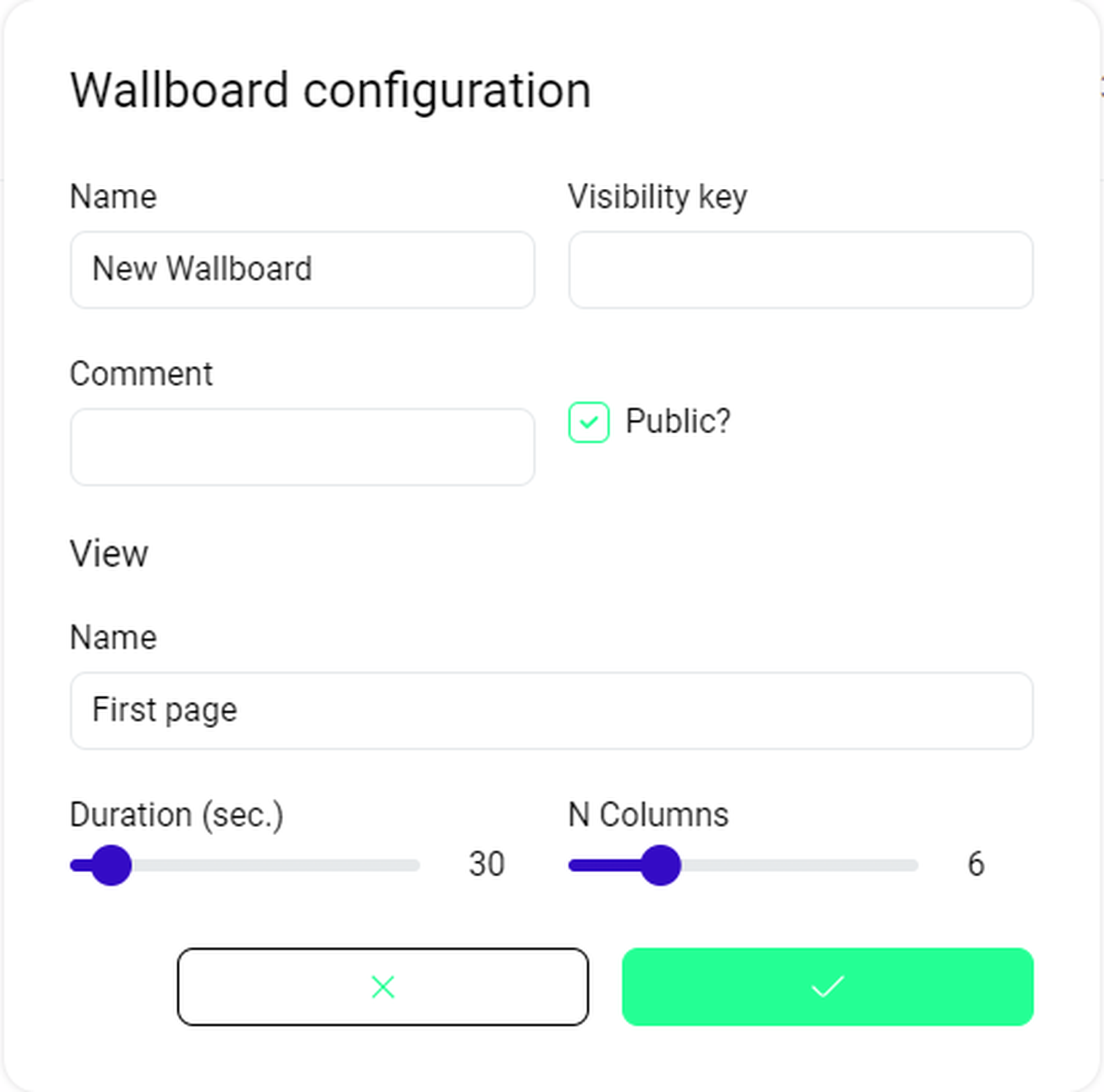This screenshot has height=1092, width=1104.
Task: Click the "Comment" field label
Action: pyautogui.click(x=141, y=374)
